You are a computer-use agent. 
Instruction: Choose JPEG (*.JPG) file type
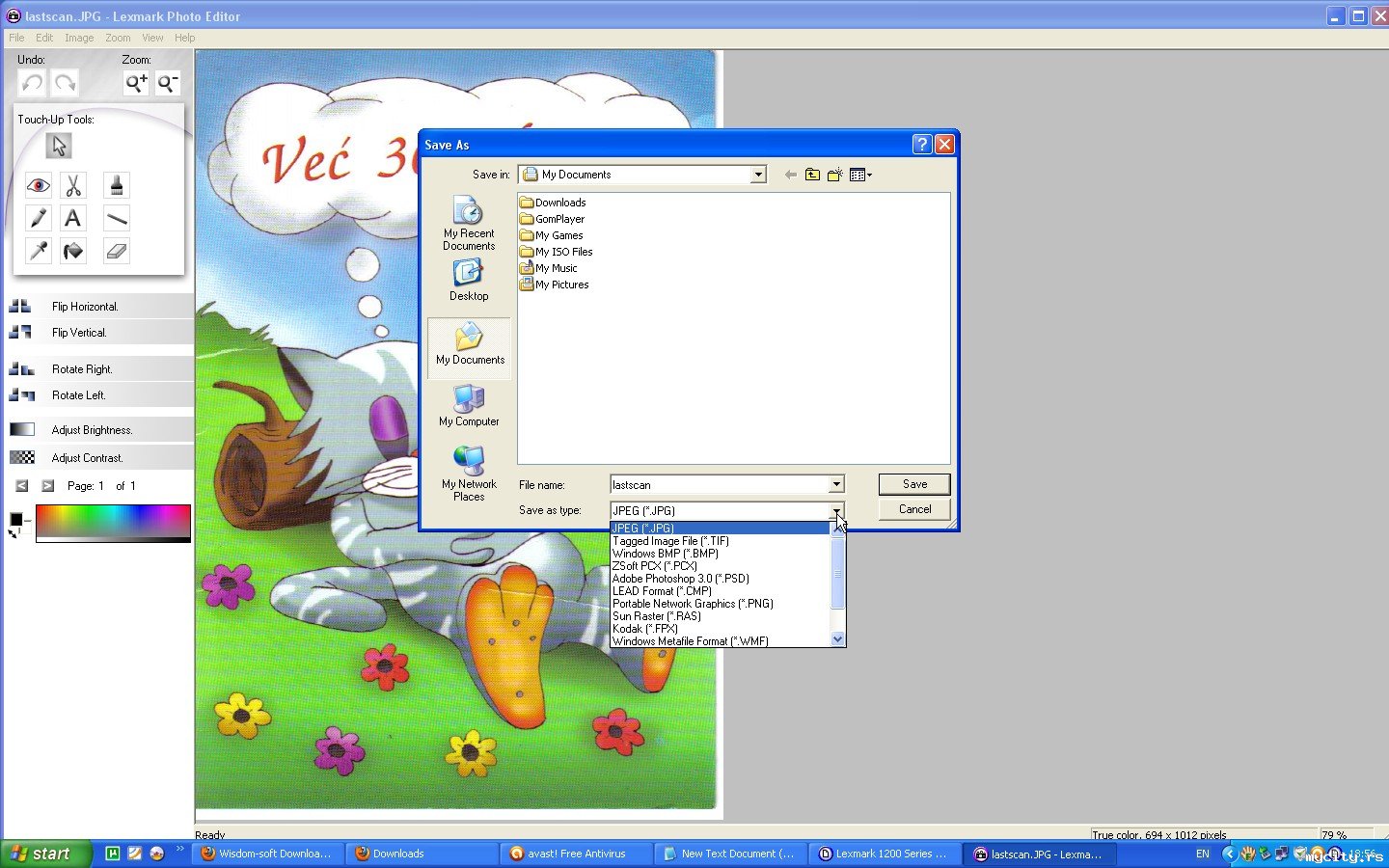720,529
